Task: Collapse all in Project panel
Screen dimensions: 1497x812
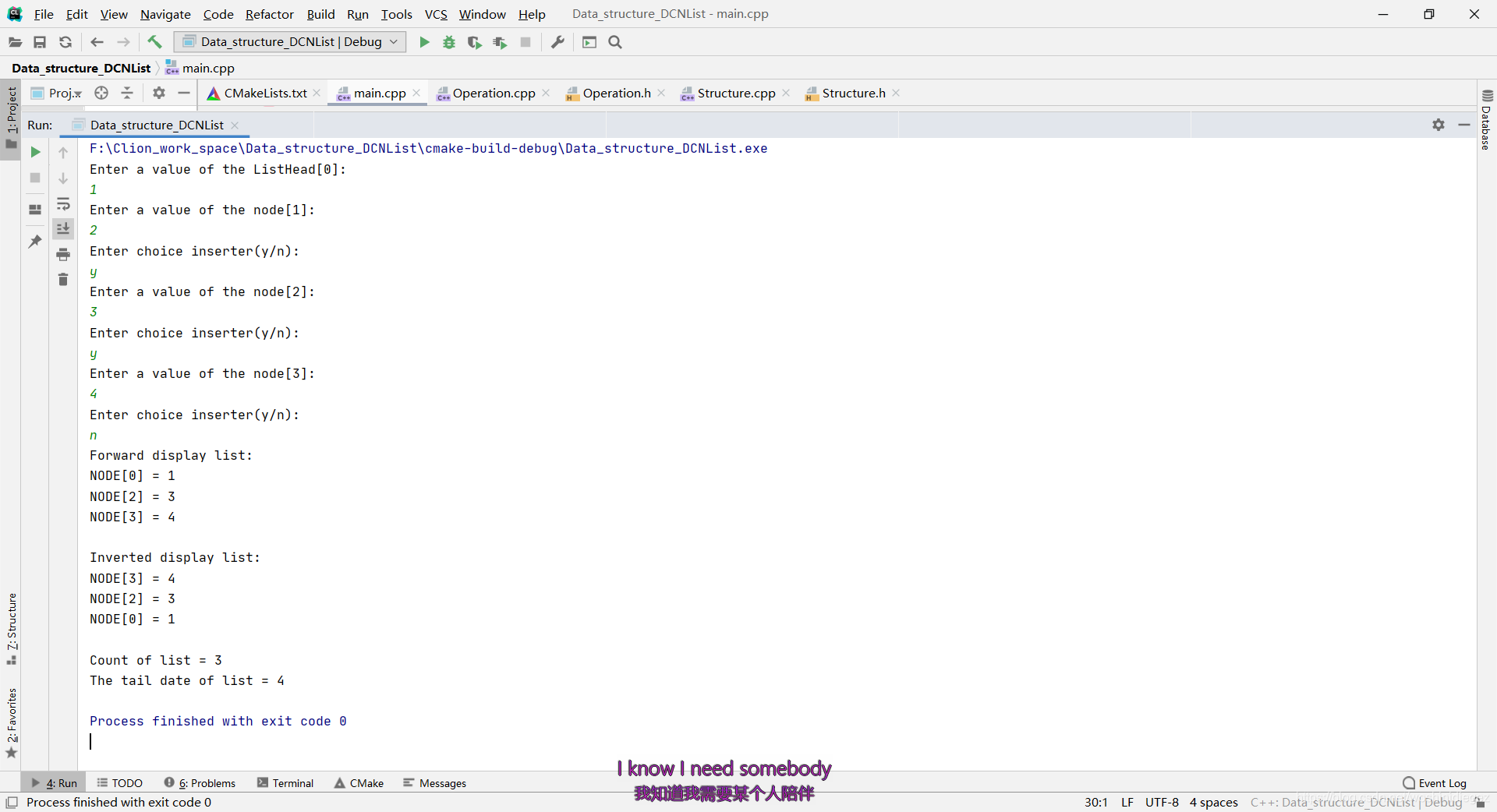Action: point(127,93)
